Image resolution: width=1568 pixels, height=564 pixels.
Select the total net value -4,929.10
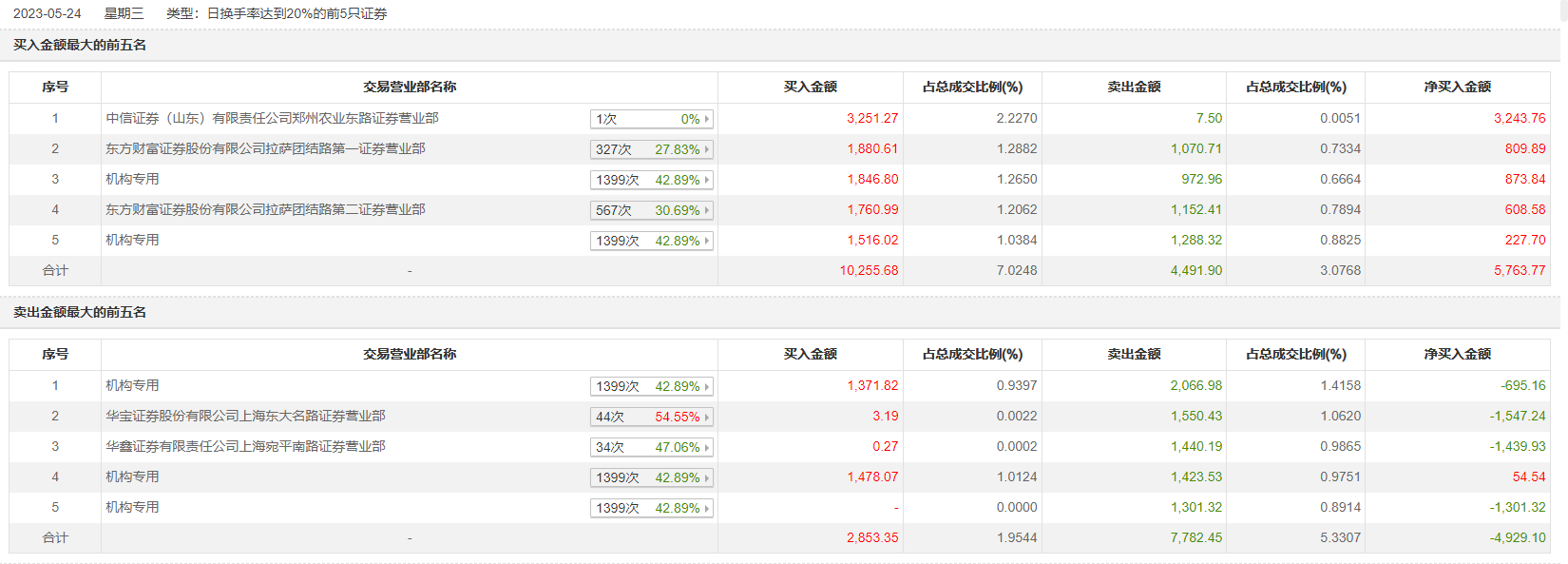coord(1517,537)
